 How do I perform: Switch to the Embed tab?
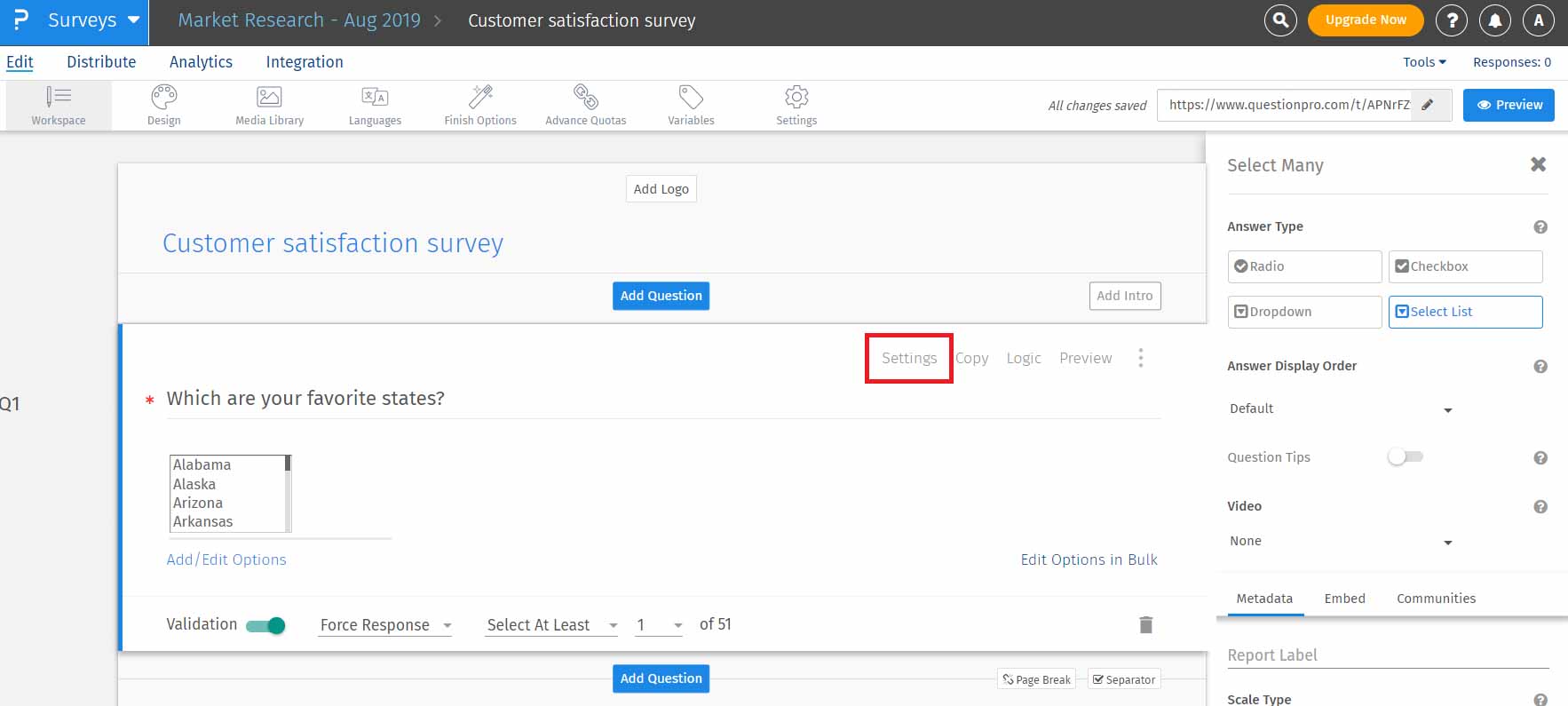click(1344, 599)
